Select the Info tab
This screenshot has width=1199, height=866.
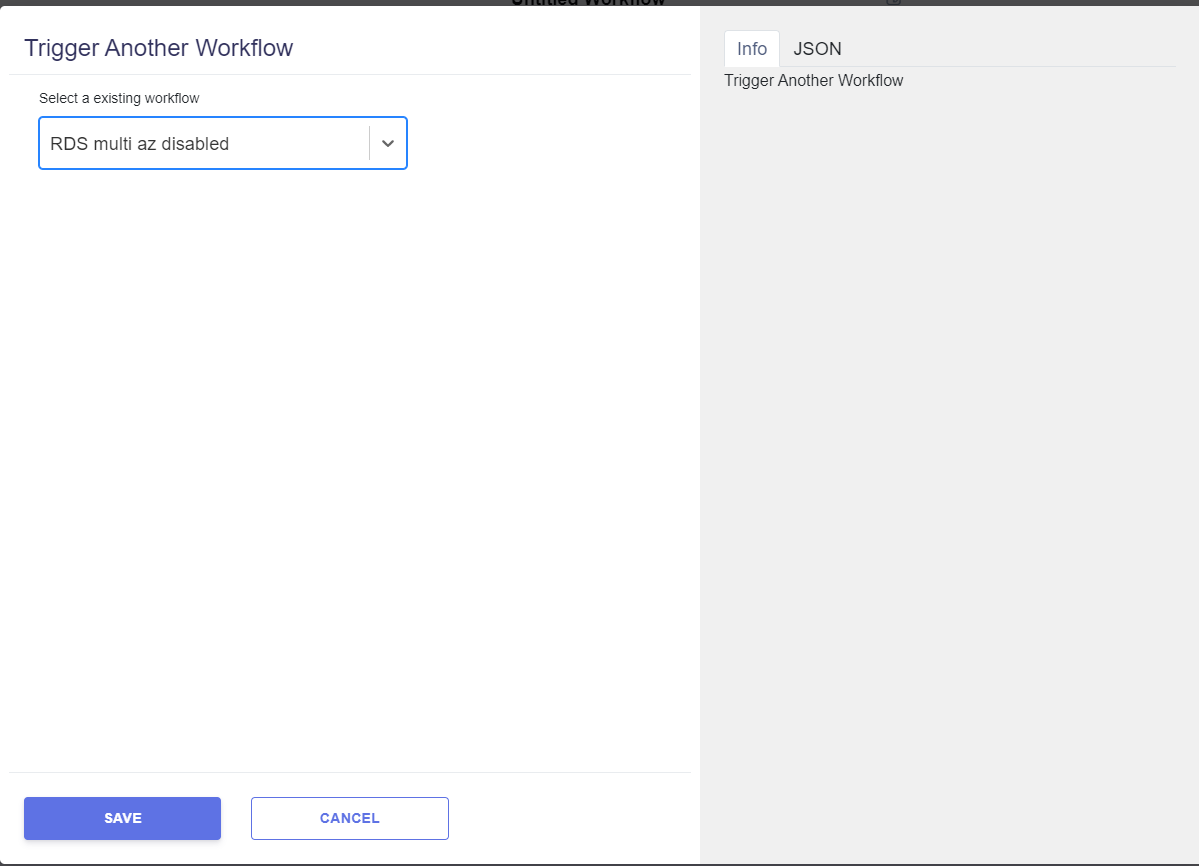click(x=752, y=49)
